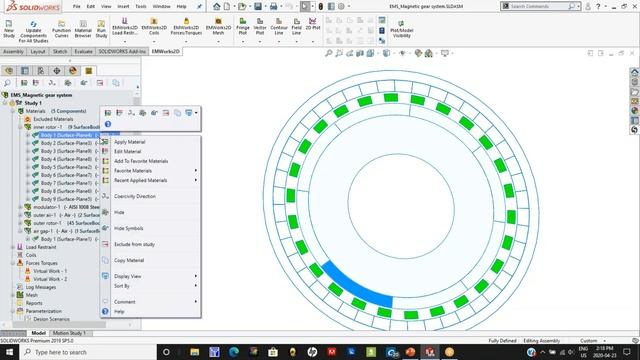The height and width of the screenshot is (360, 640).
Task: Open the Insert menu
Action: click(x=123, y=7)
